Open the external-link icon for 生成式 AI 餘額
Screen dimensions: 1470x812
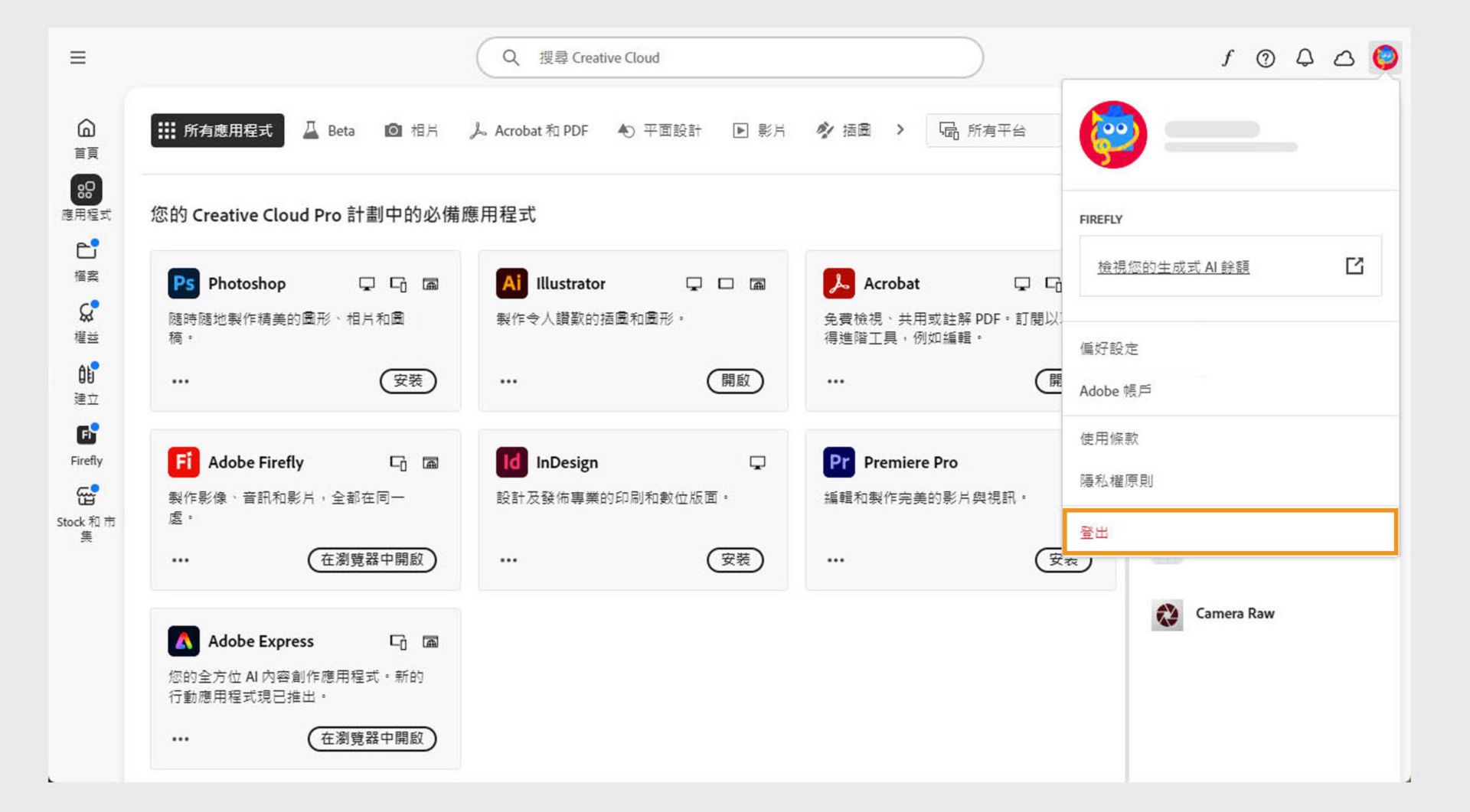click(x=1354, y=266)
